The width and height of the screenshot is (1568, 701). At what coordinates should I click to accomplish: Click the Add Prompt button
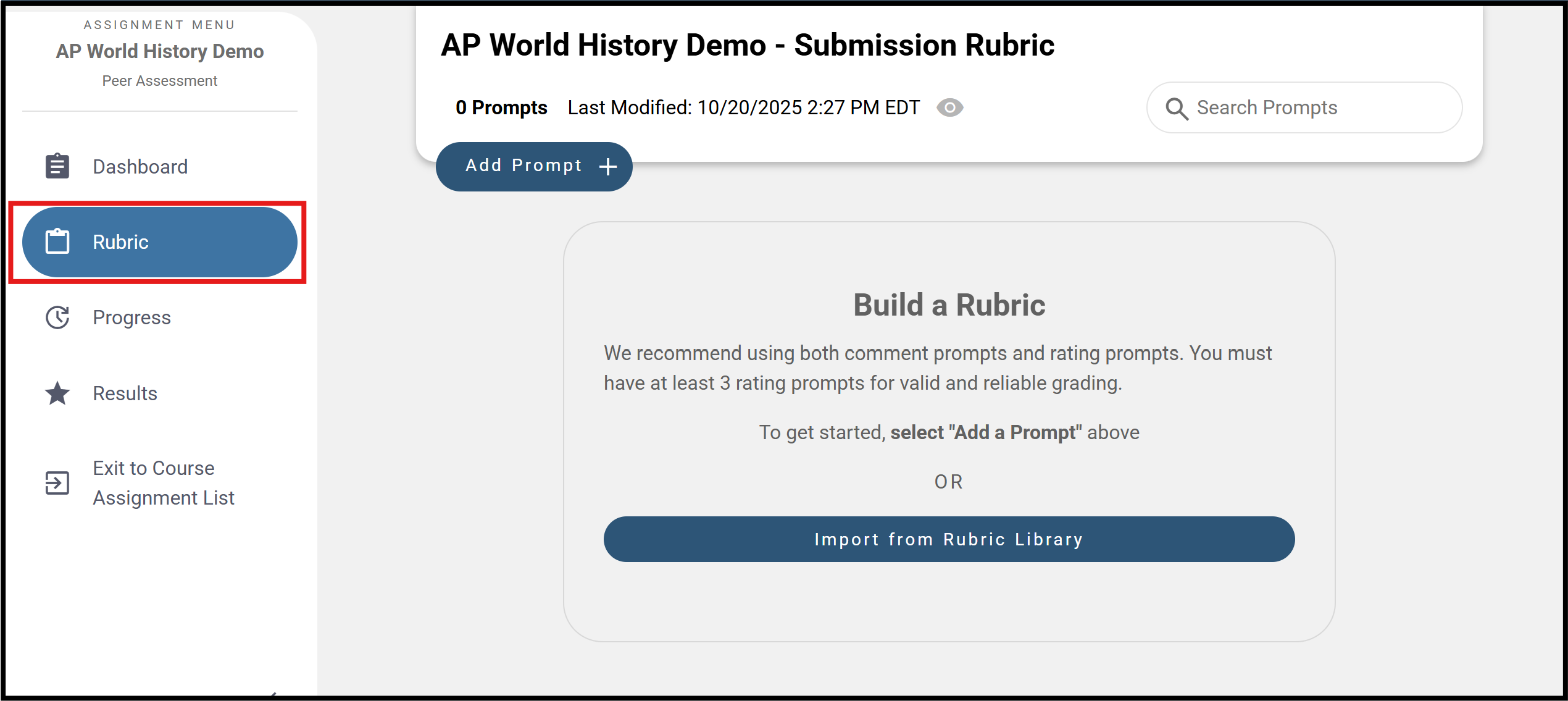(x=534, y=167)
